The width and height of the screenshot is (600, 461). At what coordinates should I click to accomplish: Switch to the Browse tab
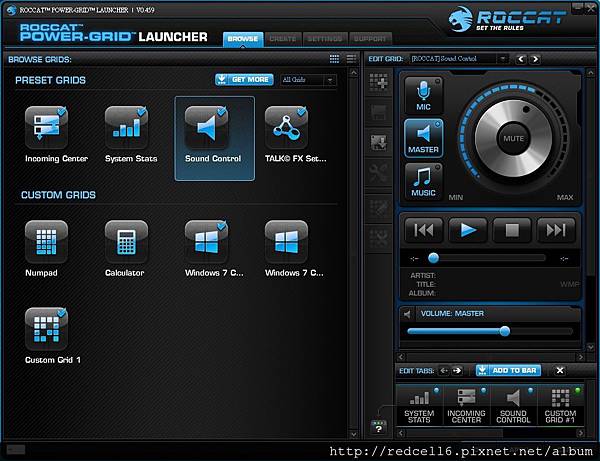(243, 39)
